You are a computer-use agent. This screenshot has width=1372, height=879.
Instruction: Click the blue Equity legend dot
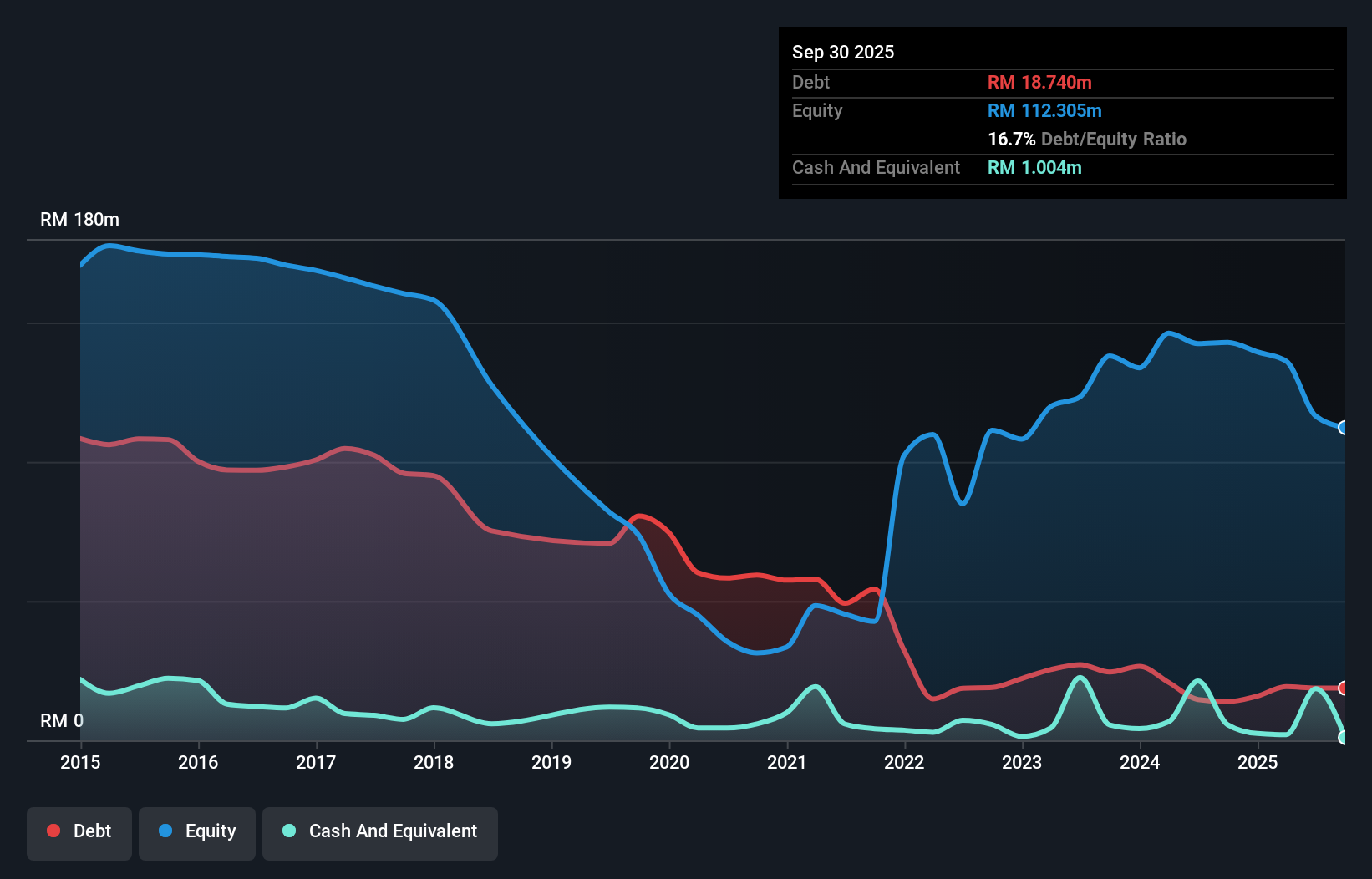click(165, 831)
